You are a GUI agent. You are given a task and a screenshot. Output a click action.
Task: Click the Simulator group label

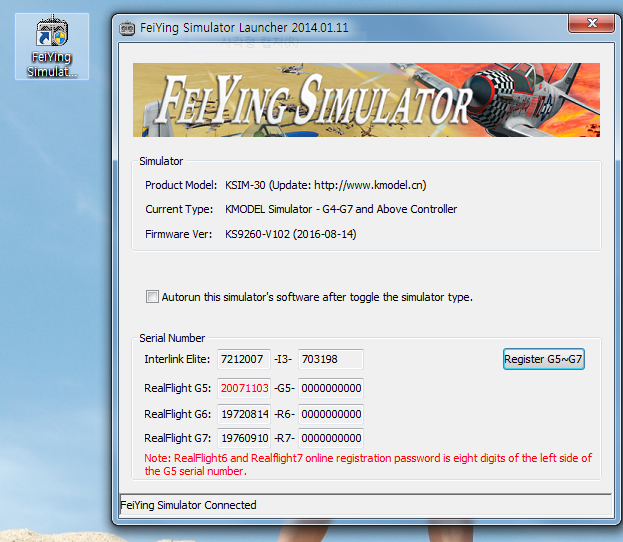(161, 161)
